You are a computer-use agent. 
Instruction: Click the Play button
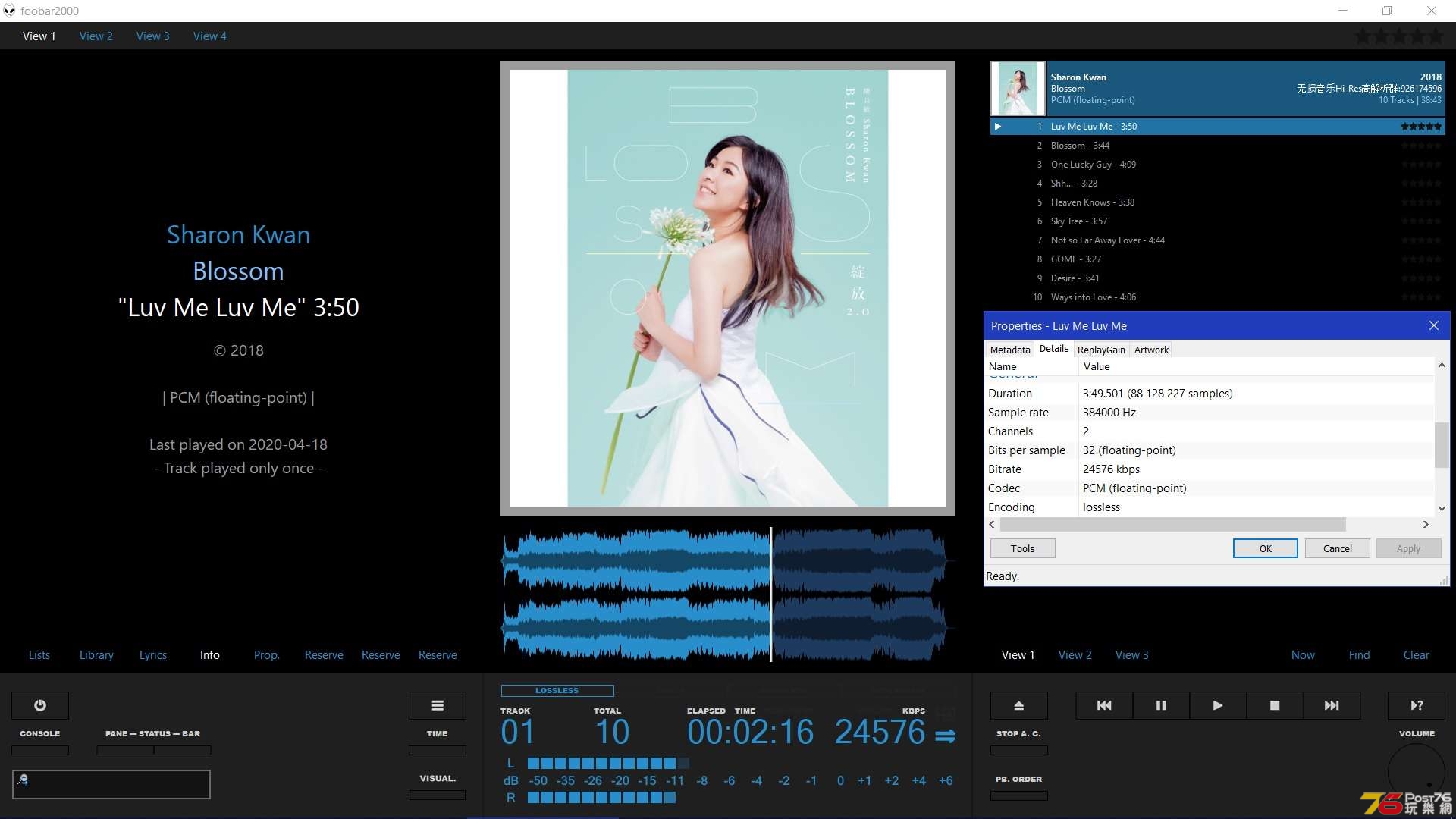tap(1218, 705)
